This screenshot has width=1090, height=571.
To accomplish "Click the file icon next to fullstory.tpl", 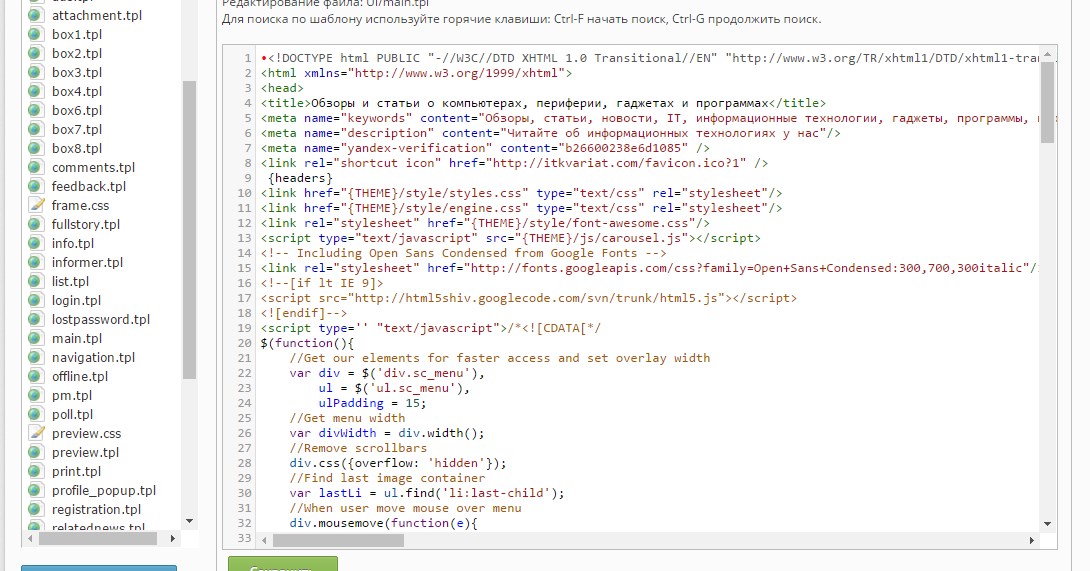I will click(x=35, y=224).
